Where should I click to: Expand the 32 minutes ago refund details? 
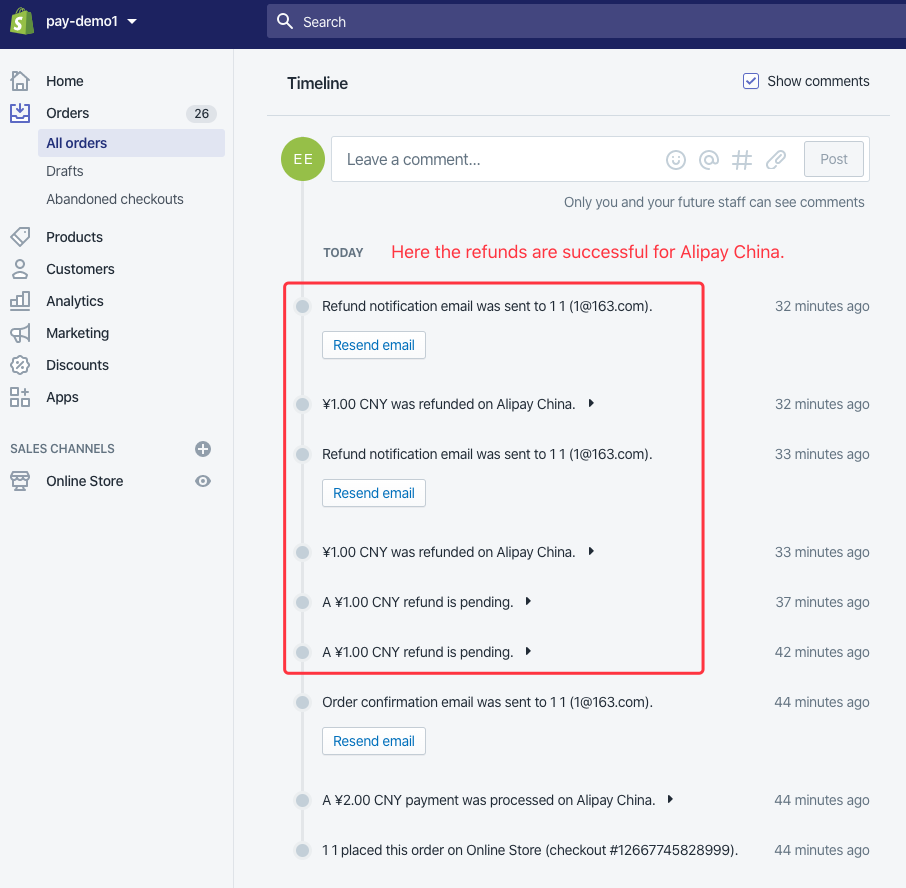point(591,404)
